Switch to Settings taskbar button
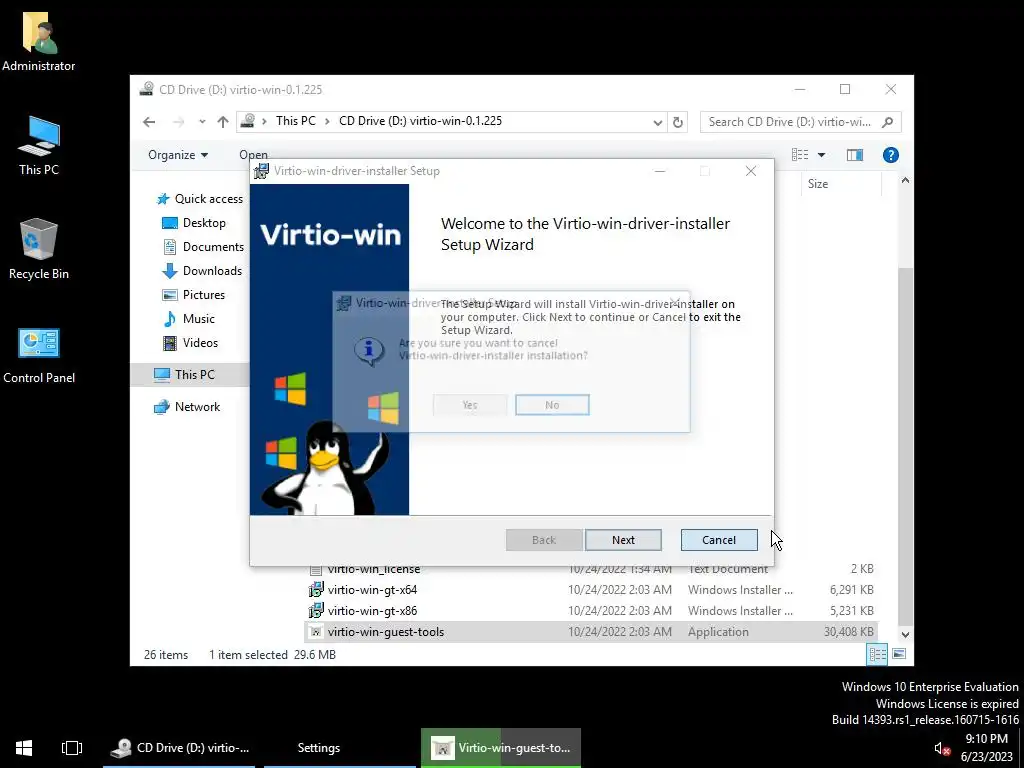 tap(340, 748)
